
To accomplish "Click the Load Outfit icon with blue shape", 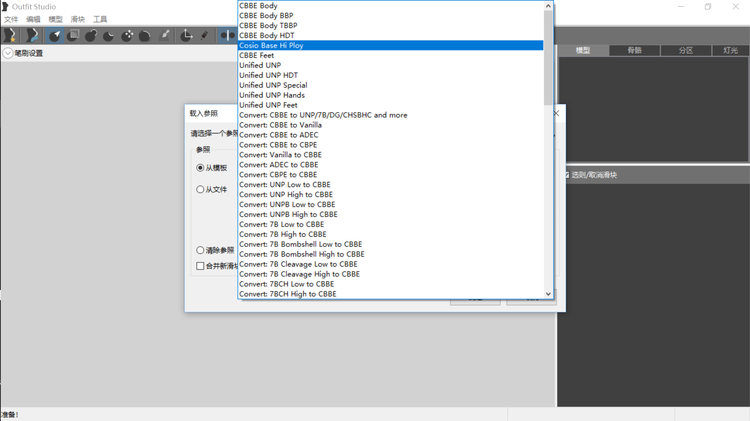I will 32,35.
